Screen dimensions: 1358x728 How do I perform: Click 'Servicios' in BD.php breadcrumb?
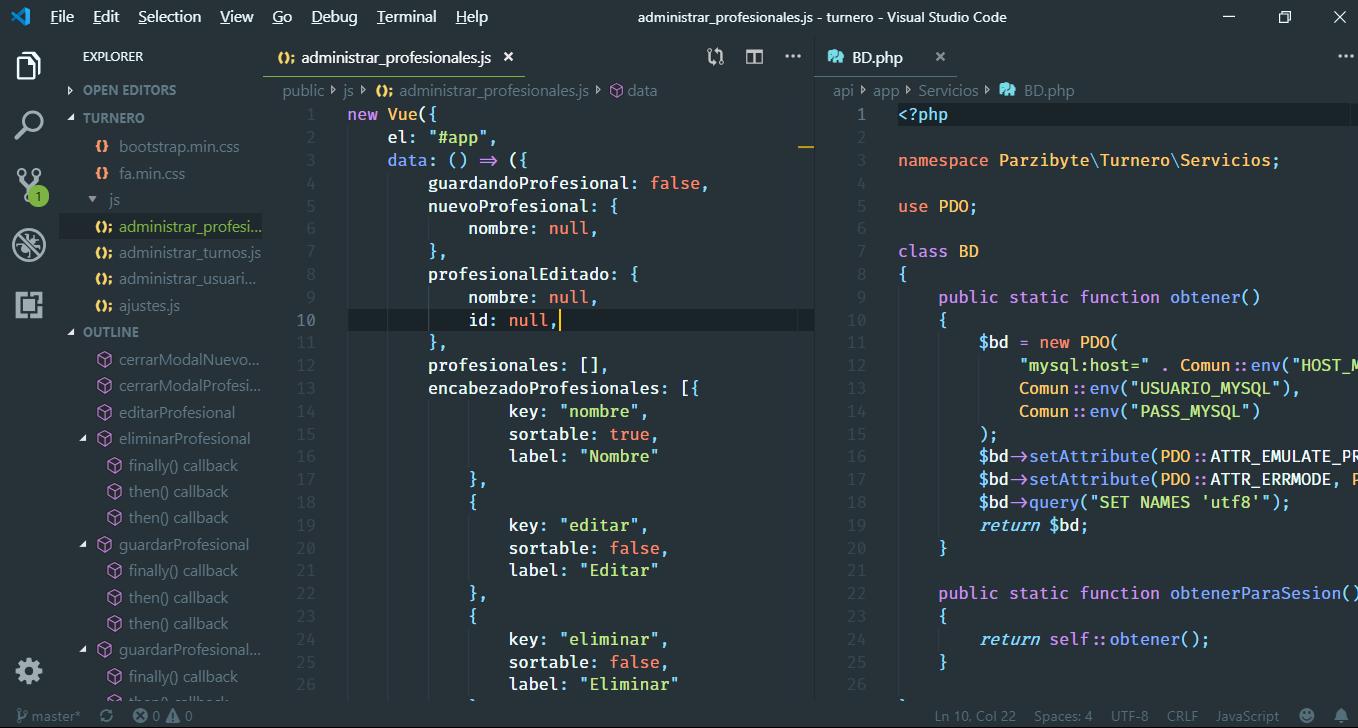(x=948, y=90)
